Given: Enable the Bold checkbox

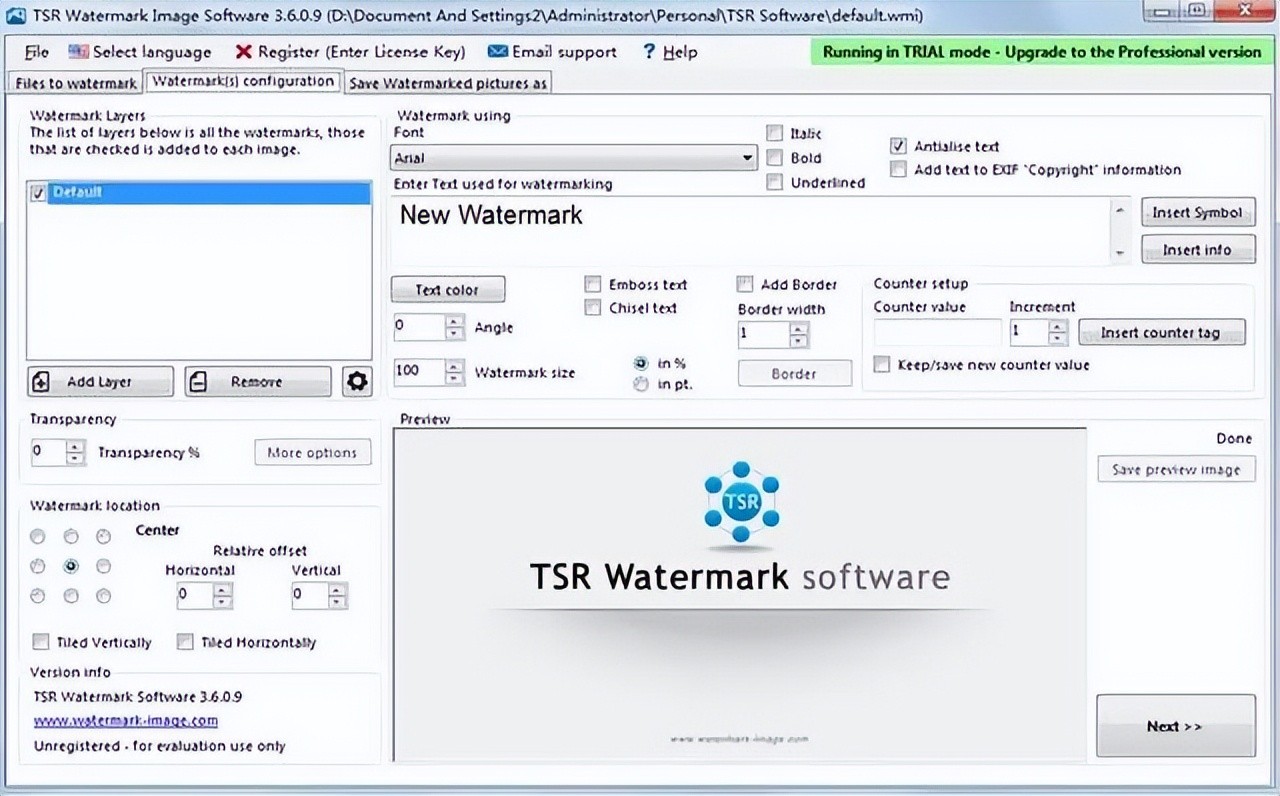Looking at the screenshot, I should [775, 158].
